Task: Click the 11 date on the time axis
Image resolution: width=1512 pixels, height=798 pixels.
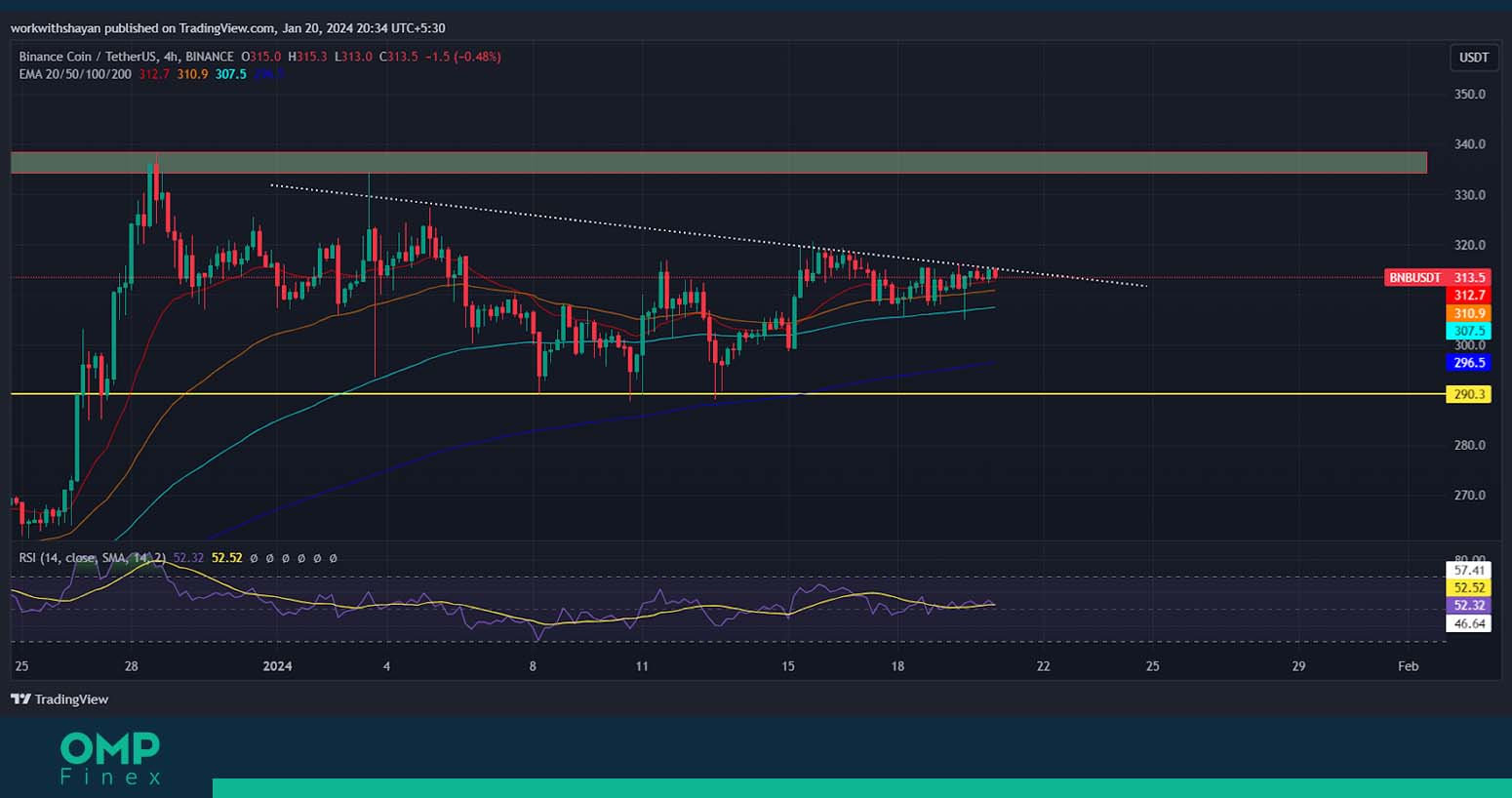Action: tap(642, 666)
